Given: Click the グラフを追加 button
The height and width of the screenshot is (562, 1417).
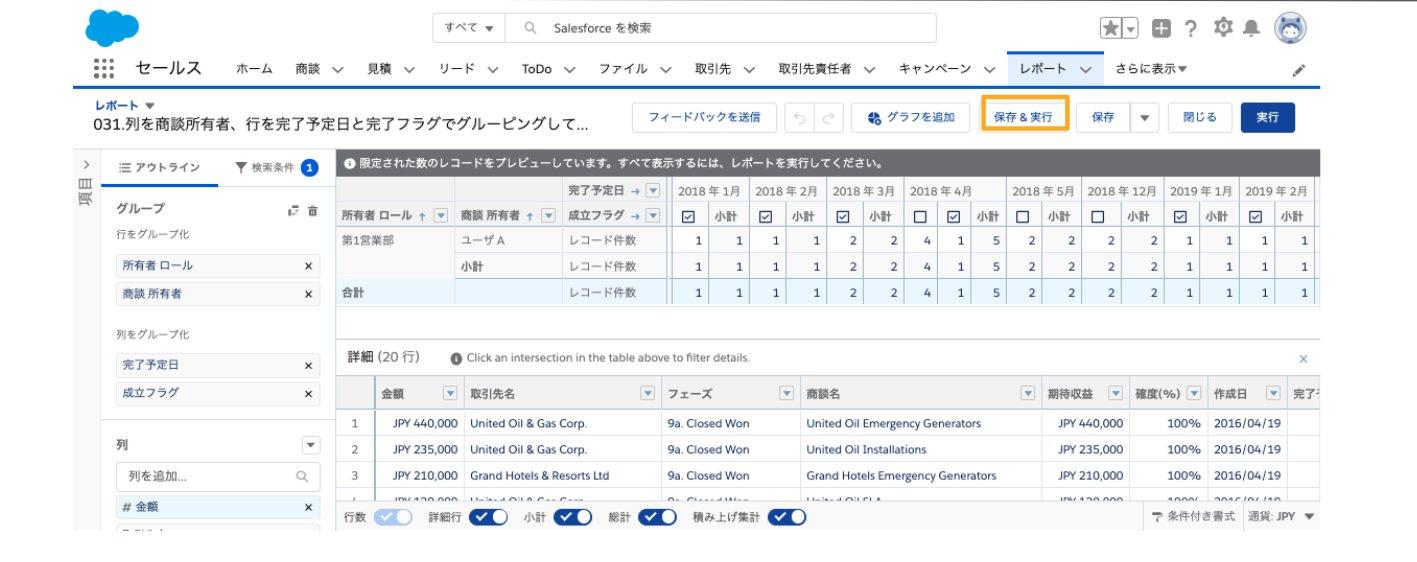Looking at the screenshot, I should 911,117.
